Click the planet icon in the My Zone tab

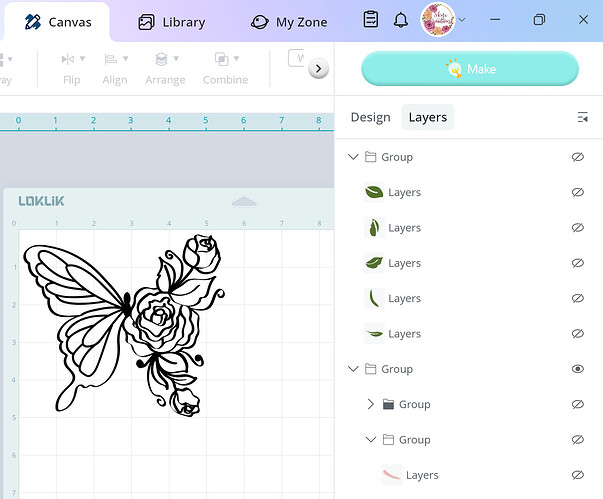point(260,22)
